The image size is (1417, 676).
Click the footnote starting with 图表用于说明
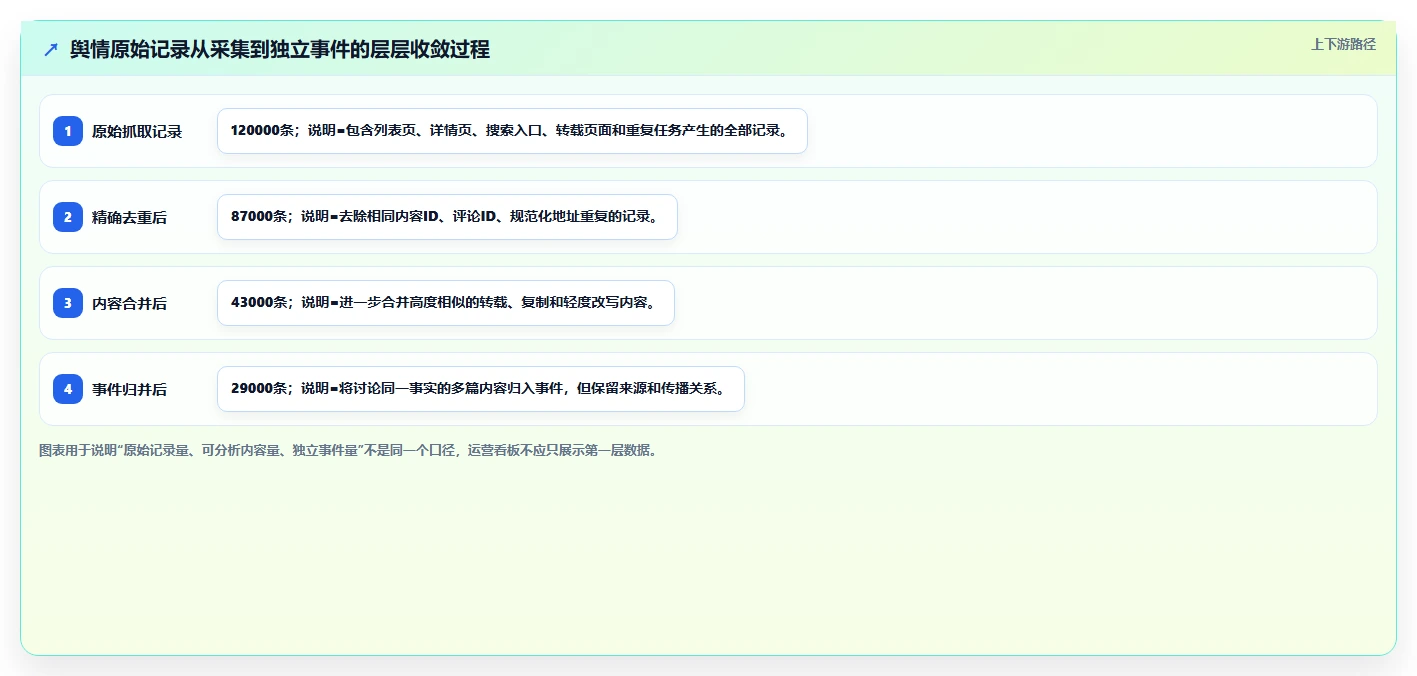click(x=348, y=451)
